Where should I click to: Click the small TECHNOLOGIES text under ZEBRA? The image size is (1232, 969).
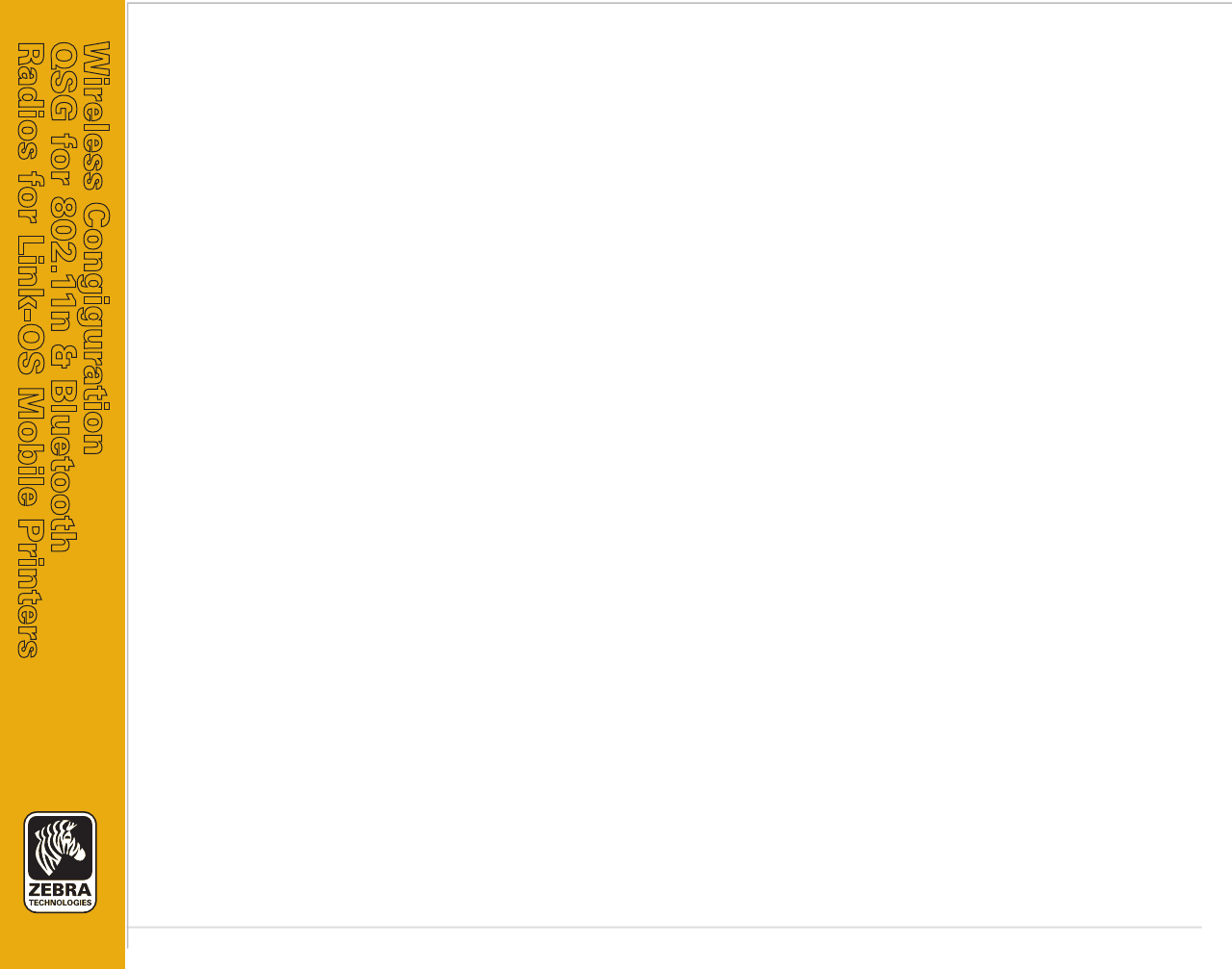click(60, 904)
